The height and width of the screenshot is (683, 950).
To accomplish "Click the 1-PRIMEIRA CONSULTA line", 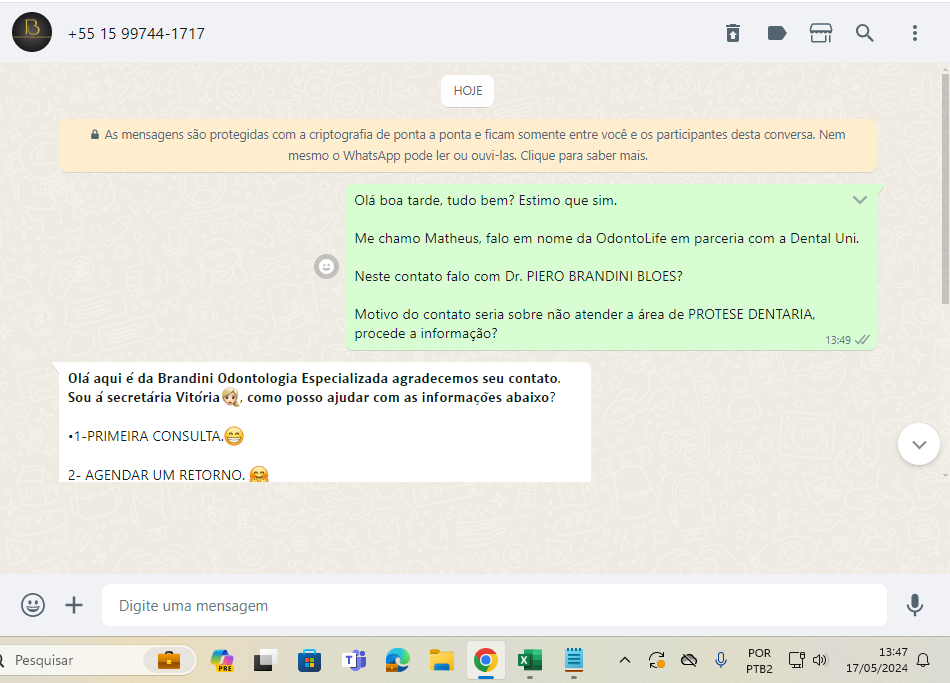I will point(156,436).
